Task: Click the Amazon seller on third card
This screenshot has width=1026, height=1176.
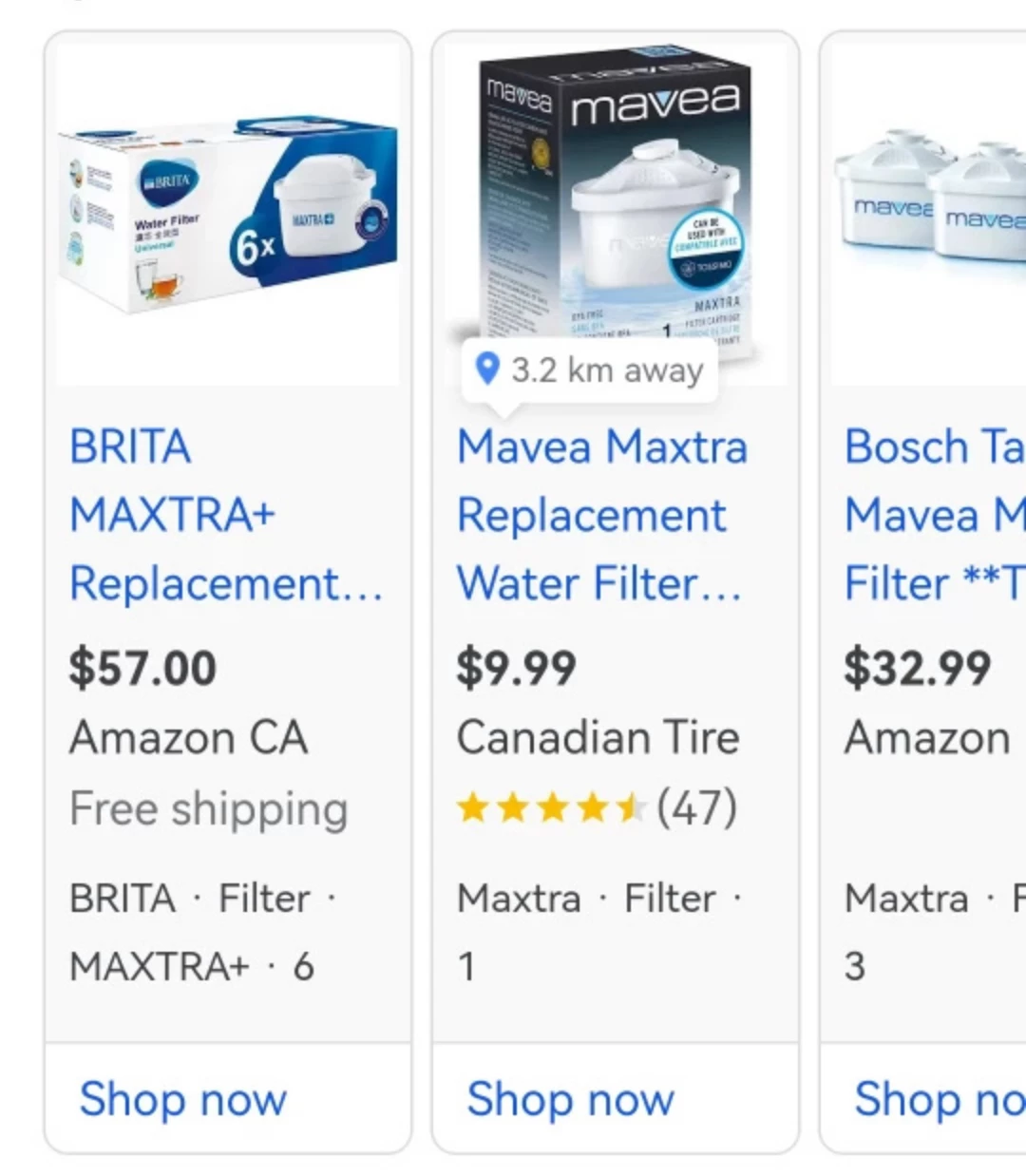Action: click(x=927, y=738)
